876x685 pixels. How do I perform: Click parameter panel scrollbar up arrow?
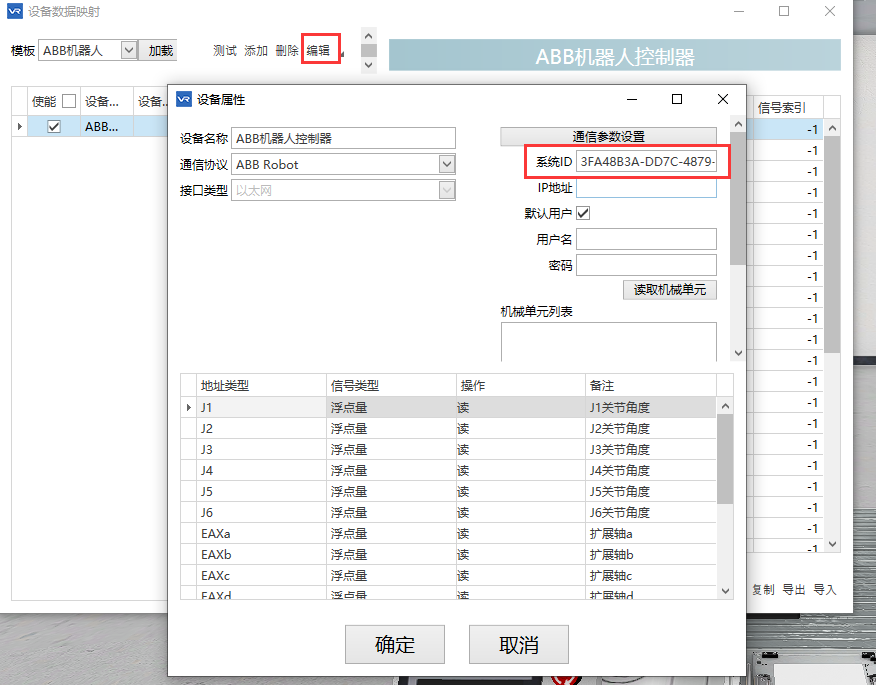coord(738,124)
